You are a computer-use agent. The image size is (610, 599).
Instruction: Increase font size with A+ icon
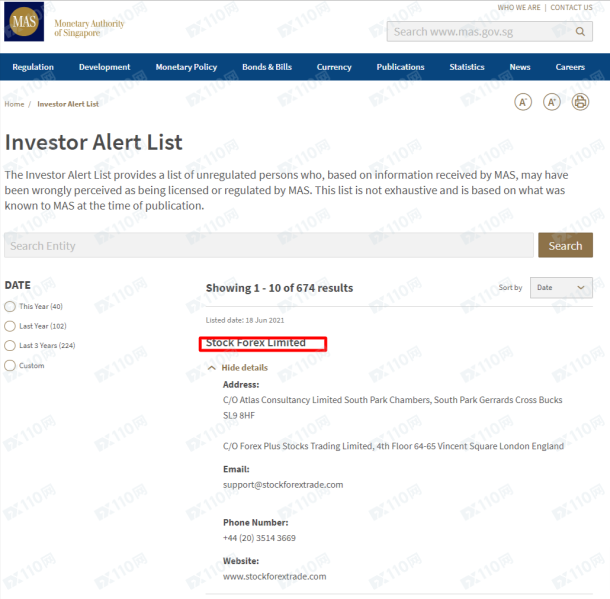552,102
